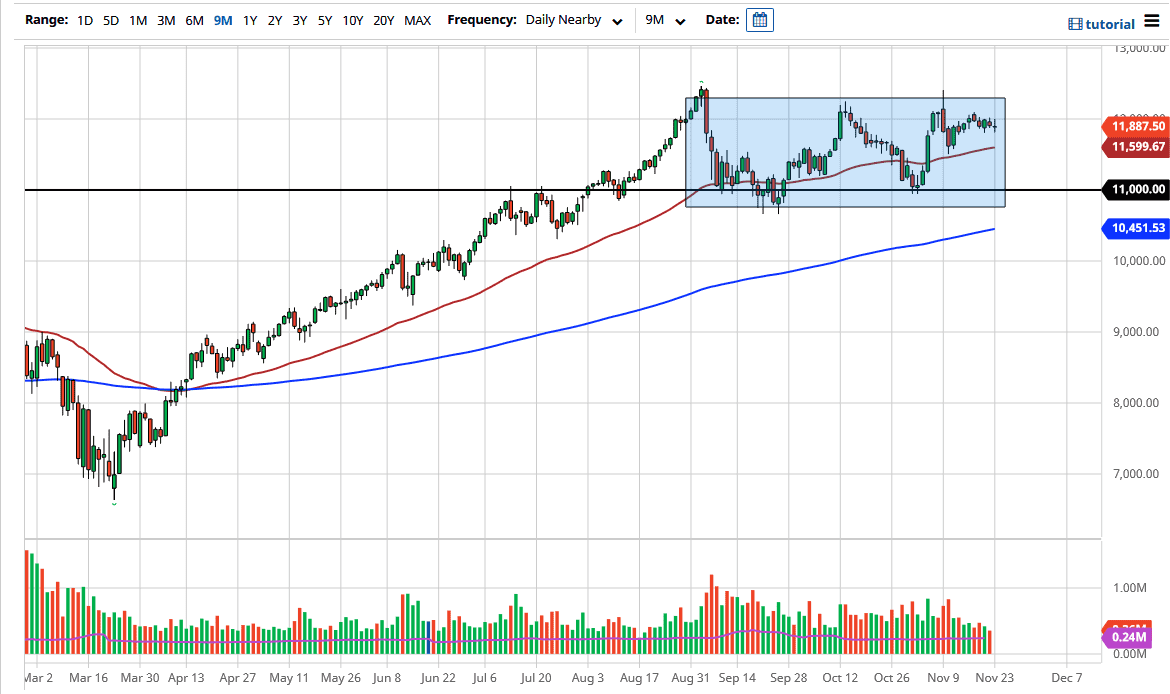Screen dimensions: 1170x694
Task: Expand the Frequency selector chevron
Action: (617, 21)
